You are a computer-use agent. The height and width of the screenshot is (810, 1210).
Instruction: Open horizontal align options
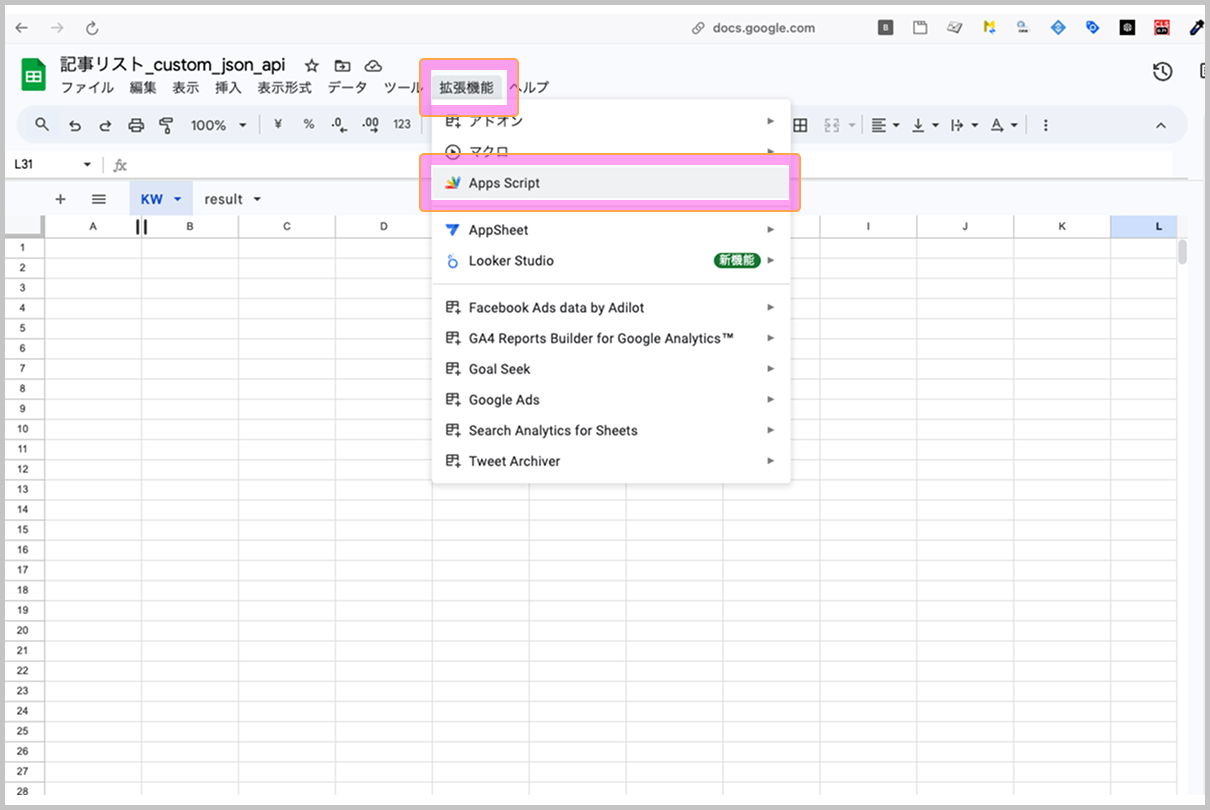885,125
